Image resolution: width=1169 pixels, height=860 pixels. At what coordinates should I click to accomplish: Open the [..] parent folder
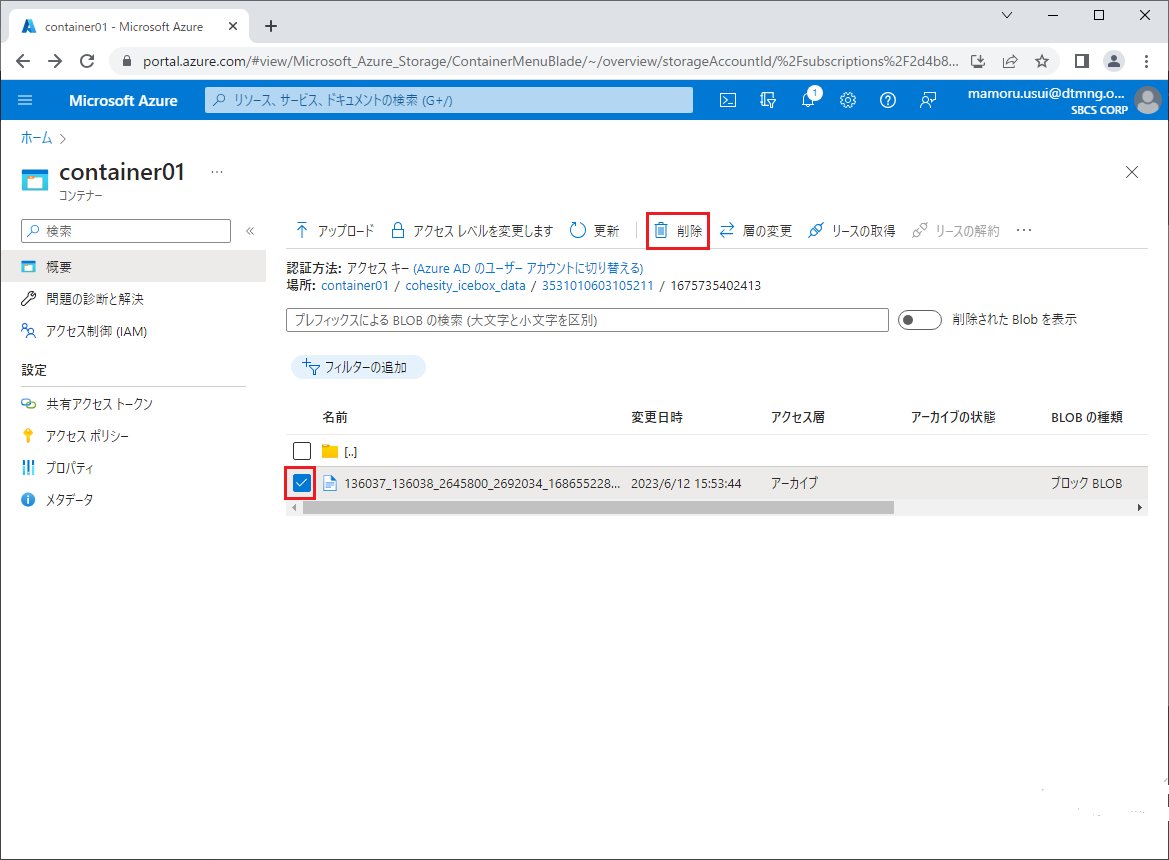pos(350,452)
